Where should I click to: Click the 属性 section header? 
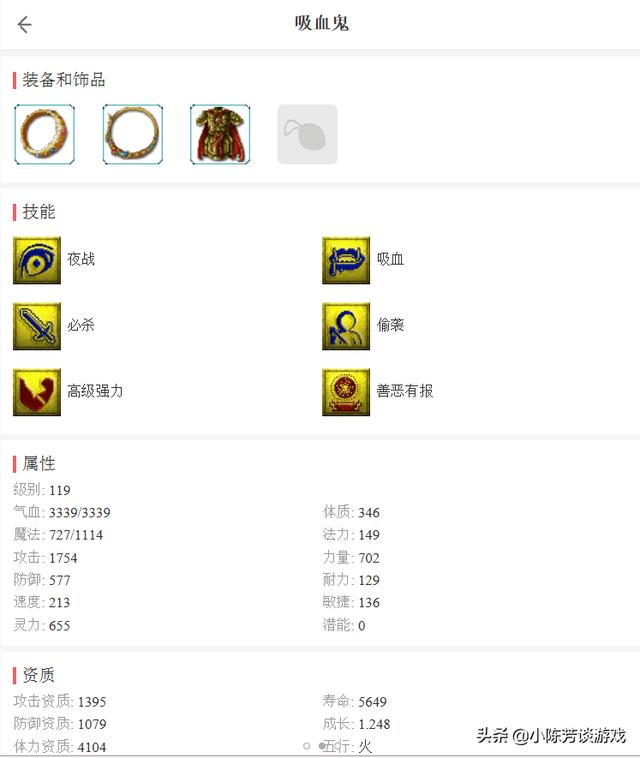(39, 464)
